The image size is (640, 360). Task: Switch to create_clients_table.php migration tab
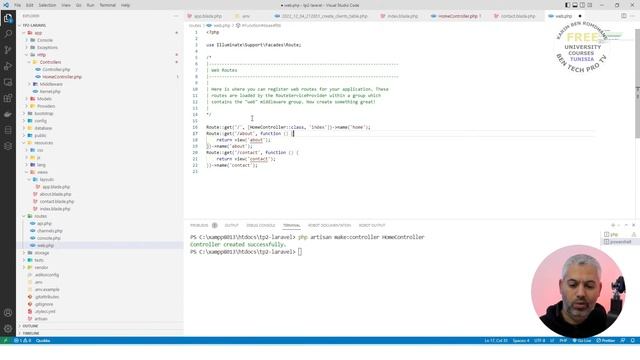(321, 16)
